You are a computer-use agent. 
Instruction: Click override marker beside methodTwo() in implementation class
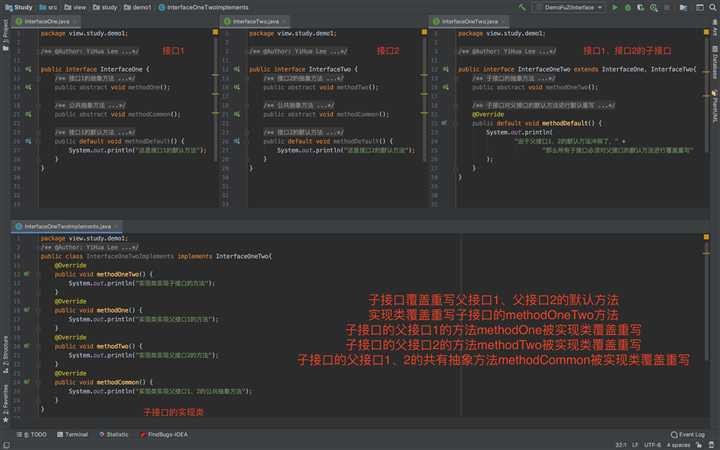(x=27, y=346)
